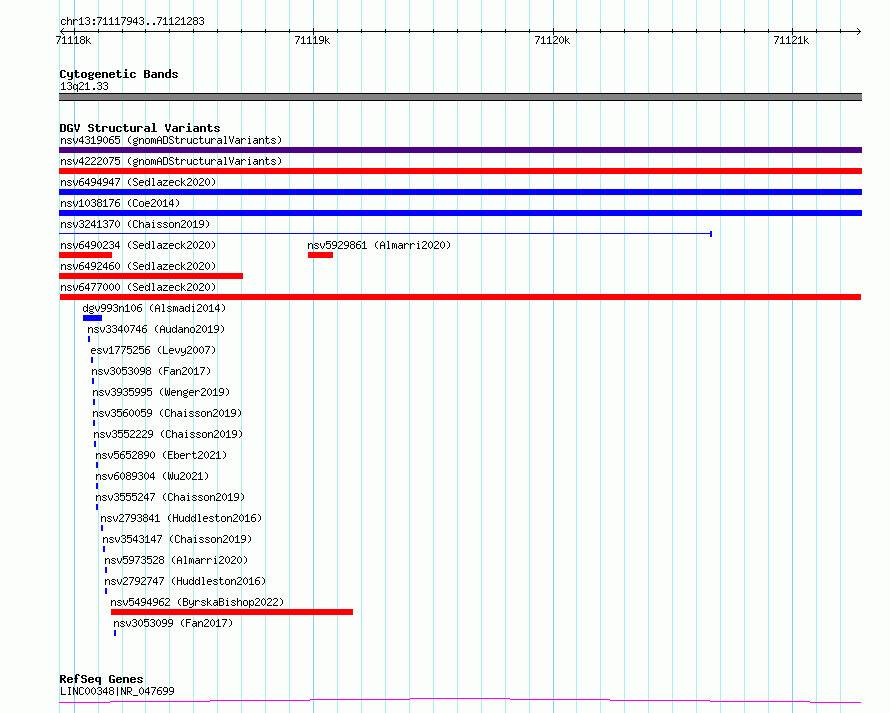Click the chr13:71117943..71121283 coordinate label
Screen dimensions: 890x713
[132, 21]
